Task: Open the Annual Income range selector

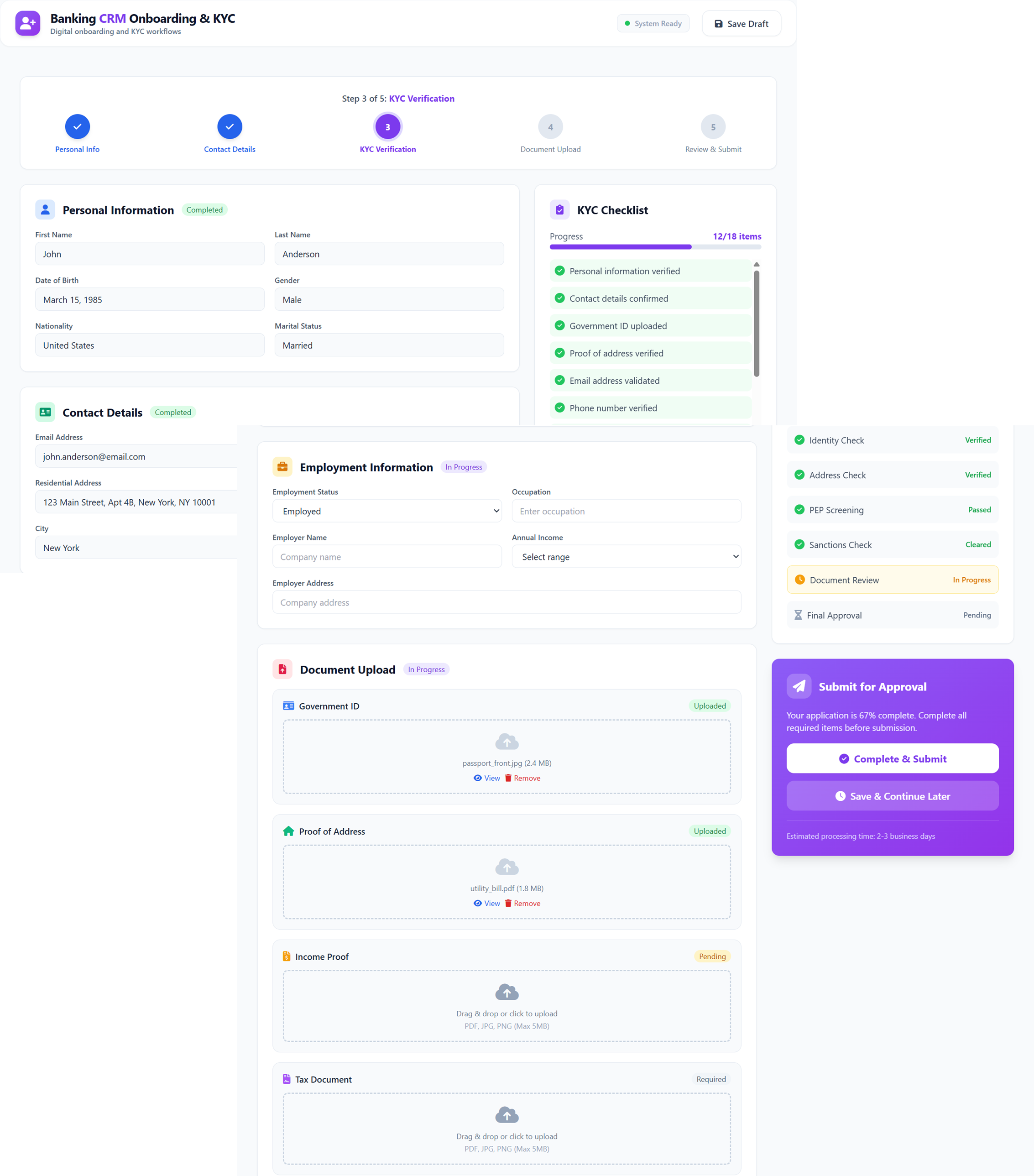Action: click(x=626, y=556)
